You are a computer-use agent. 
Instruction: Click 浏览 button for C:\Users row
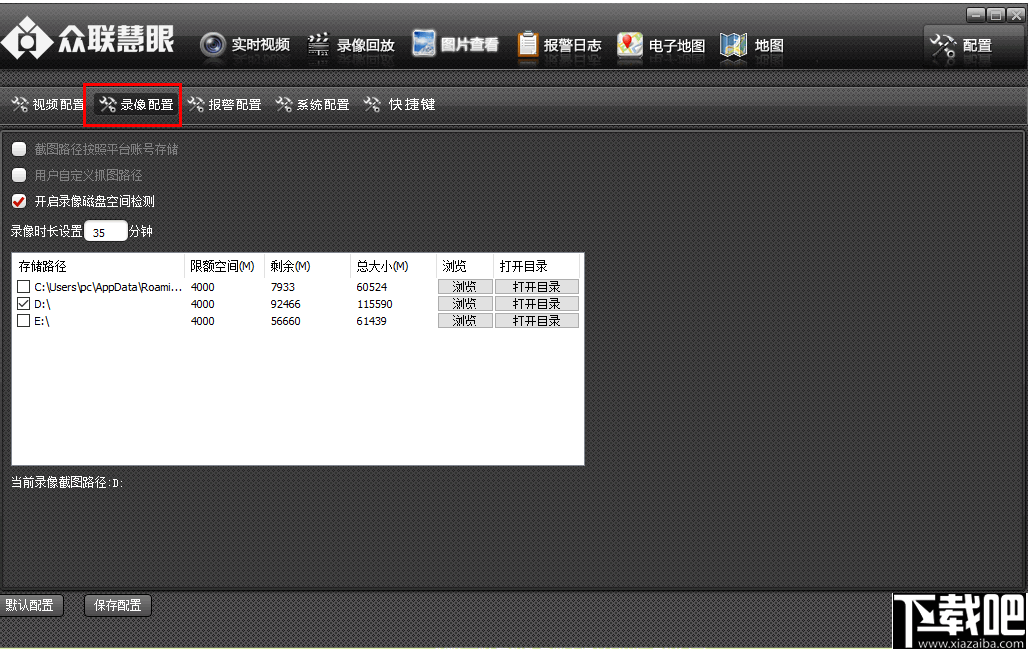pyautogui.click(x=465, y=286)
